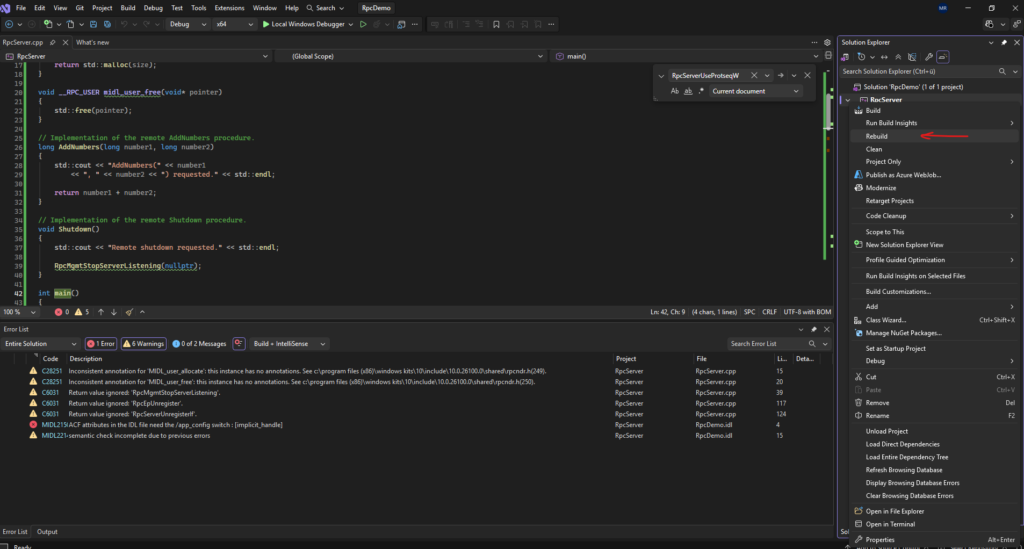Click the Save icon in the toolbar

pos(93,24)
